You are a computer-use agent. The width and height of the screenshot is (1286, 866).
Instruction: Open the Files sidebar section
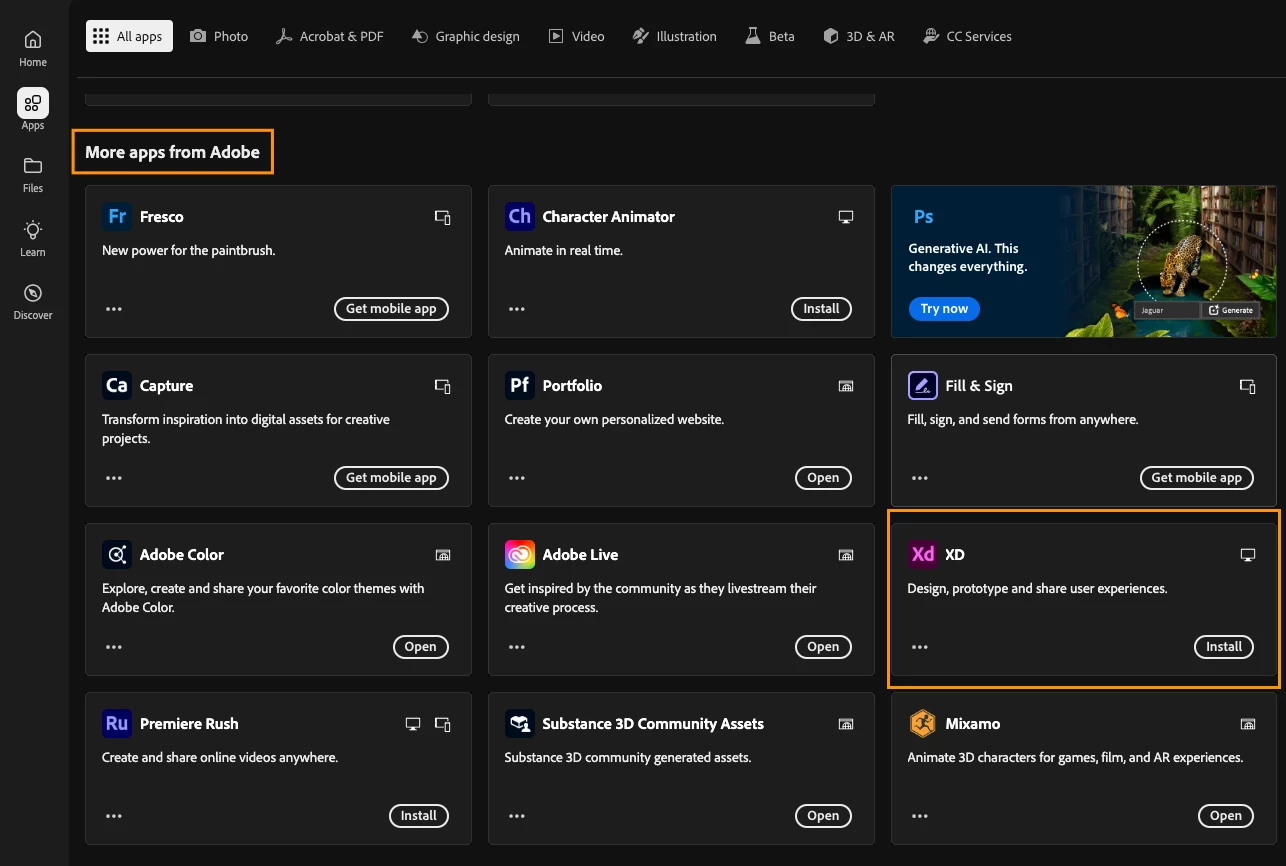point(33,174)
